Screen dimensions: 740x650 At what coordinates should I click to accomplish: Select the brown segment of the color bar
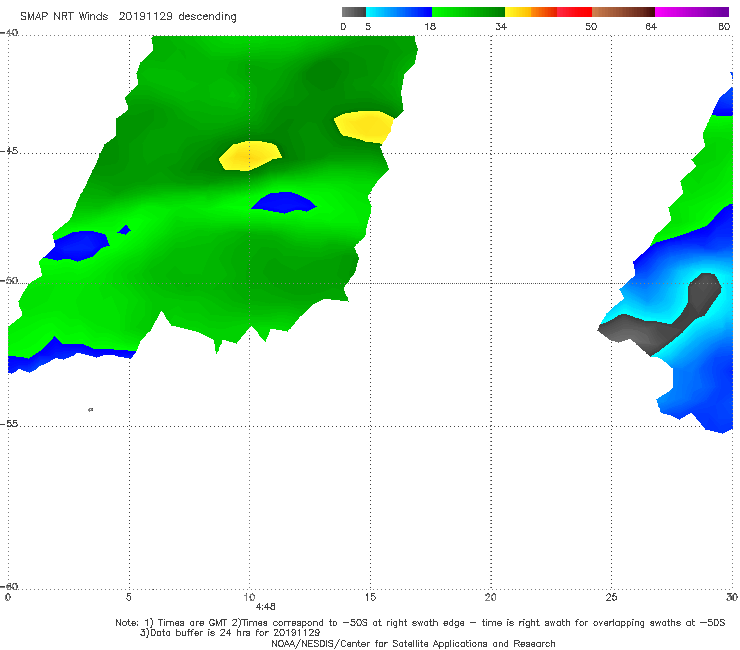(x=623, y=12)
